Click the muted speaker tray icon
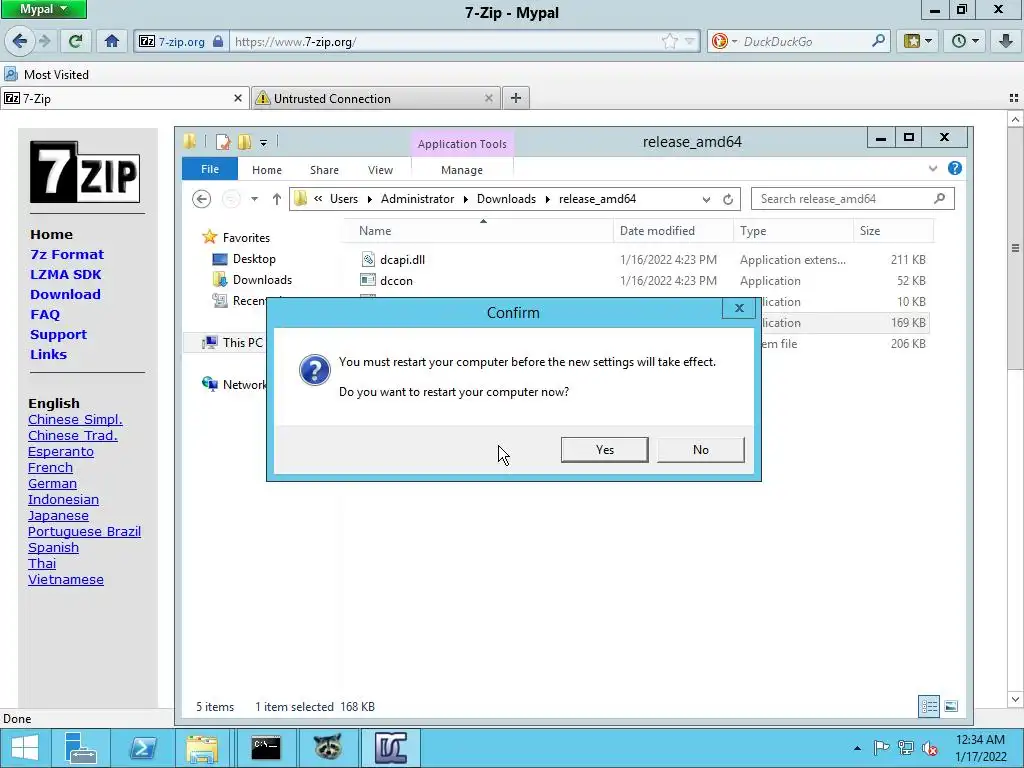The width and height of the screenshot is (1024, 768). (x=929, y=748)
